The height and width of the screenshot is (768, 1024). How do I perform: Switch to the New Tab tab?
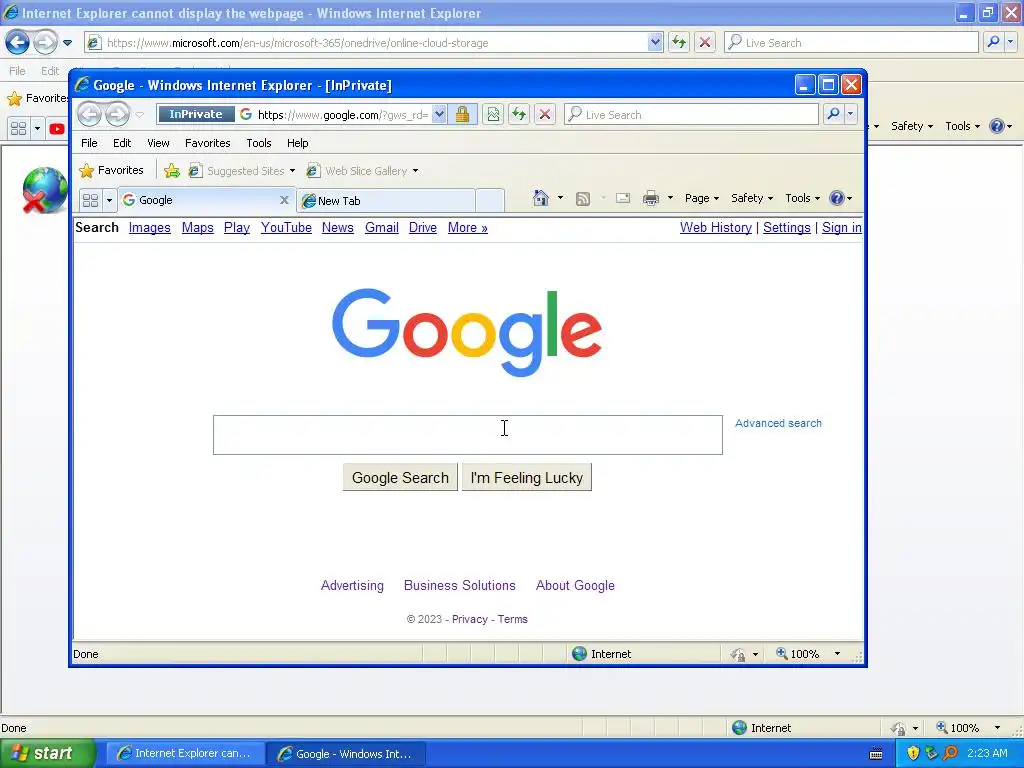pos(385,200)
